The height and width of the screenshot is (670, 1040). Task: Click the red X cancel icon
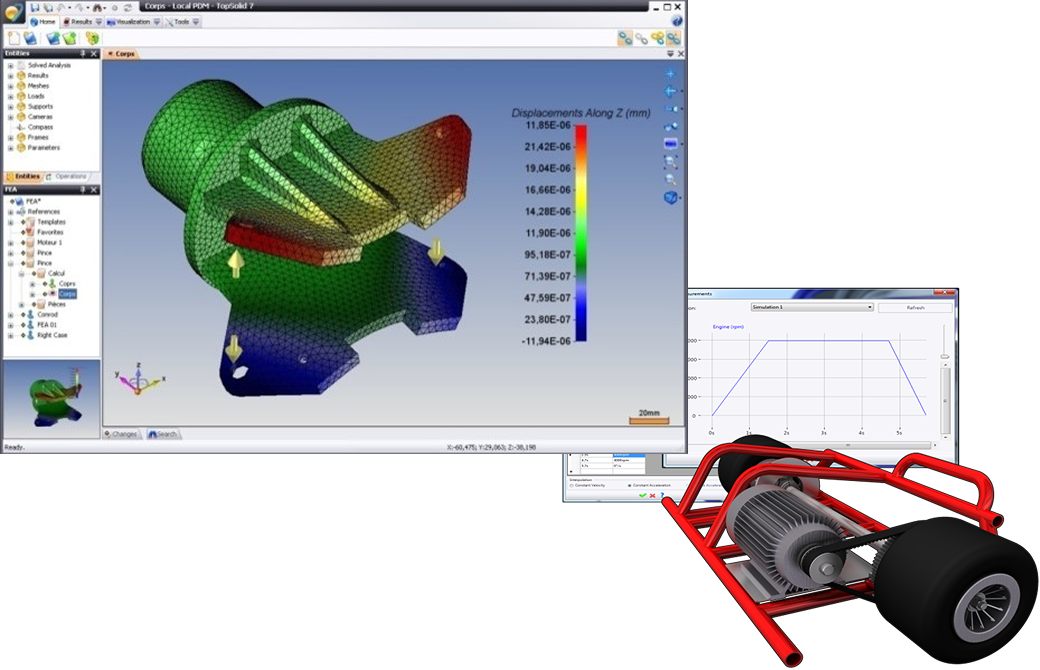(652, 495)
